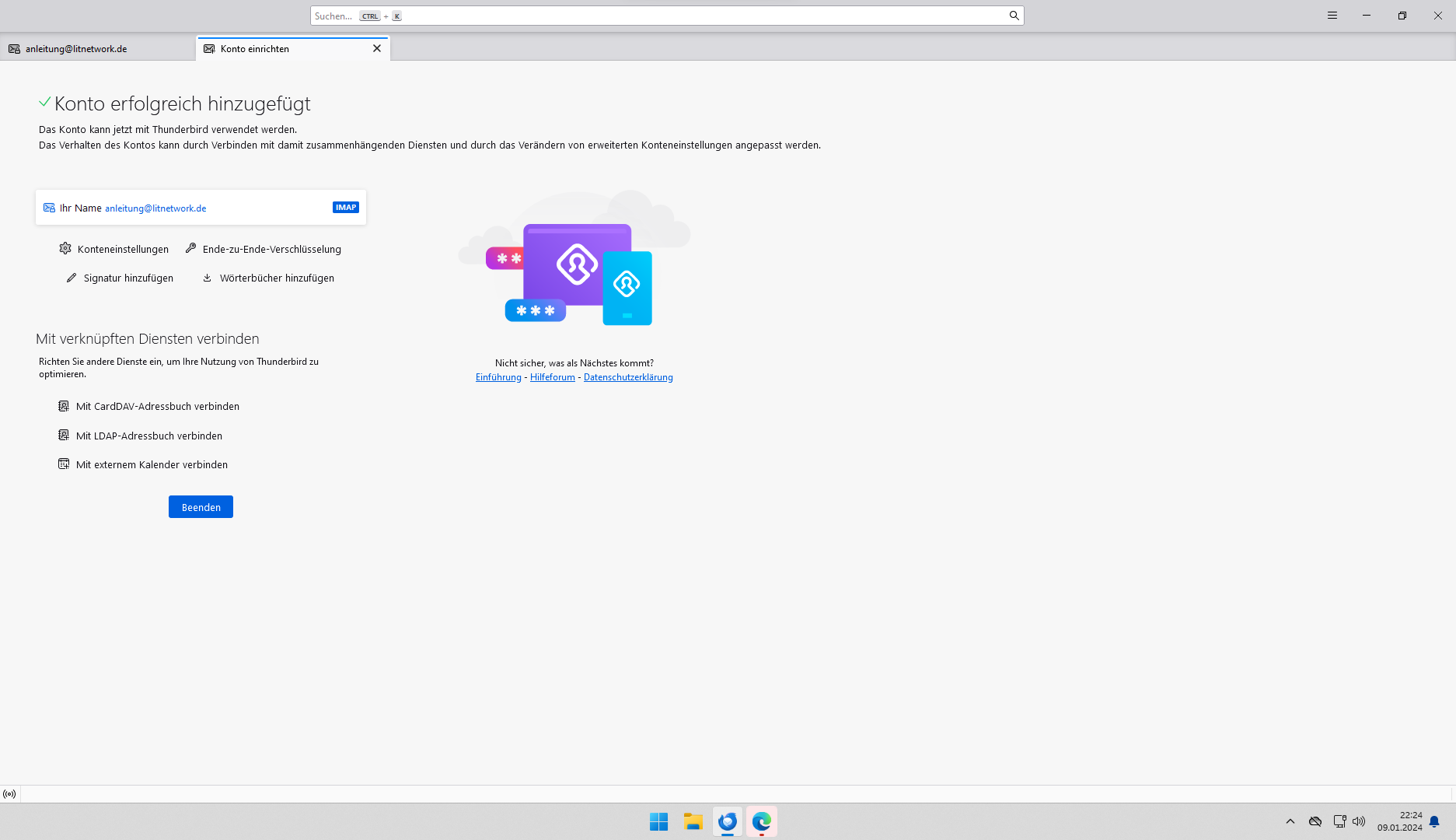This screenshot has width=1456, height=840.
Task: Open Wörterbücher hinzufügen via the download icon
Action: [207, 278]
